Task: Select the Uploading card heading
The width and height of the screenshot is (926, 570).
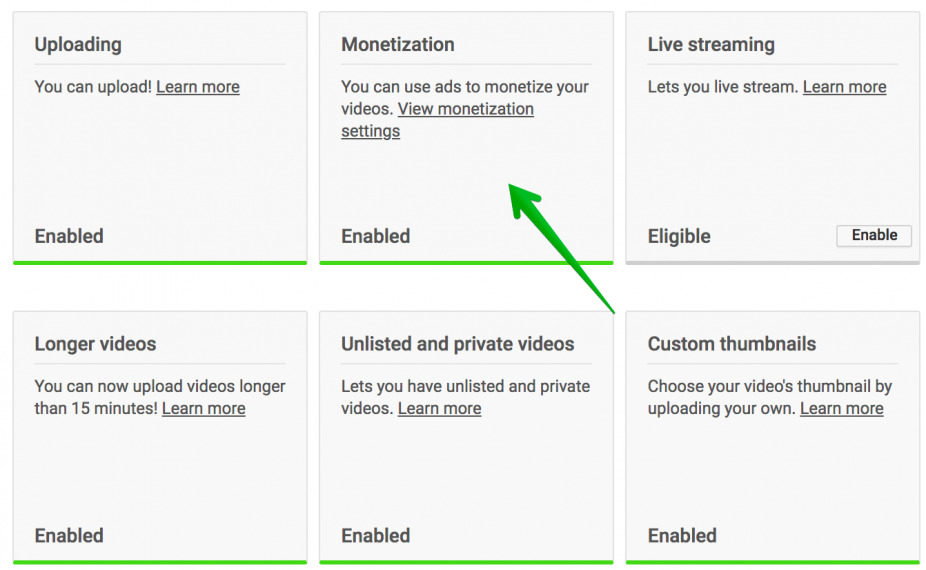Action: [x=78, y=45]
